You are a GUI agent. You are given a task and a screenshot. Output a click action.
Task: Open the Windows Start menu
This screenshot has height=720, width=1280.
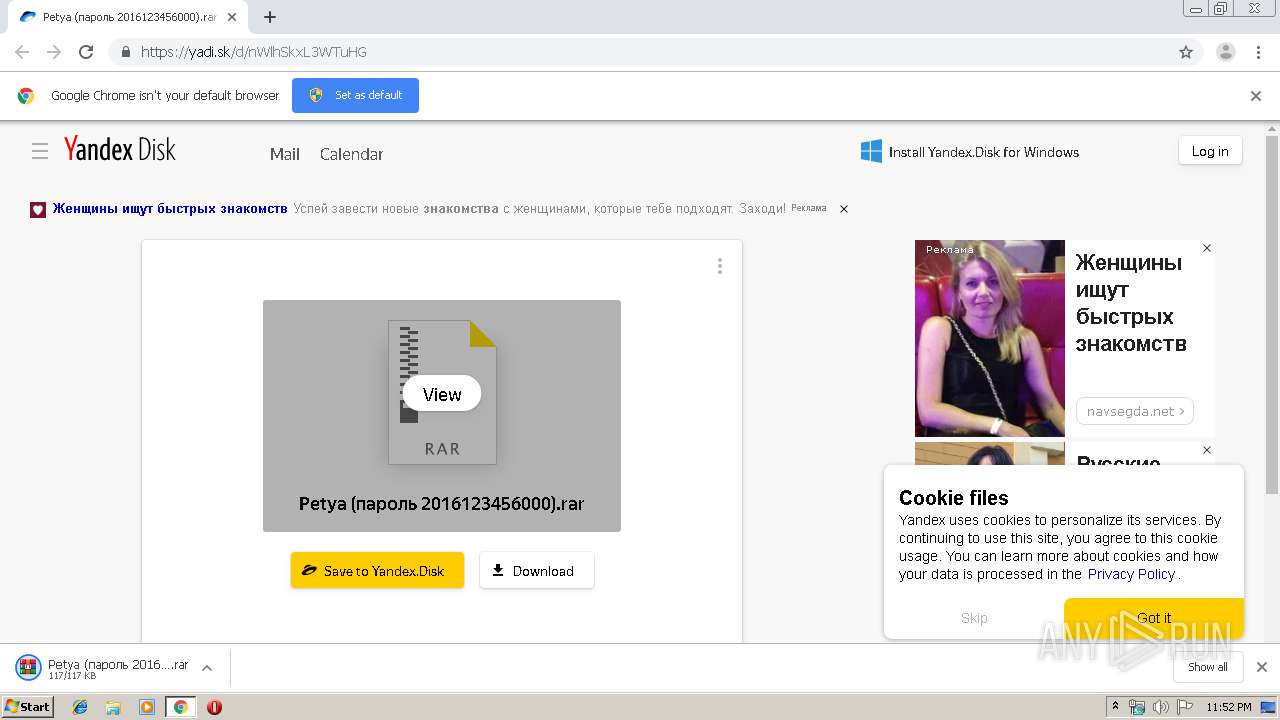(28, 706)
